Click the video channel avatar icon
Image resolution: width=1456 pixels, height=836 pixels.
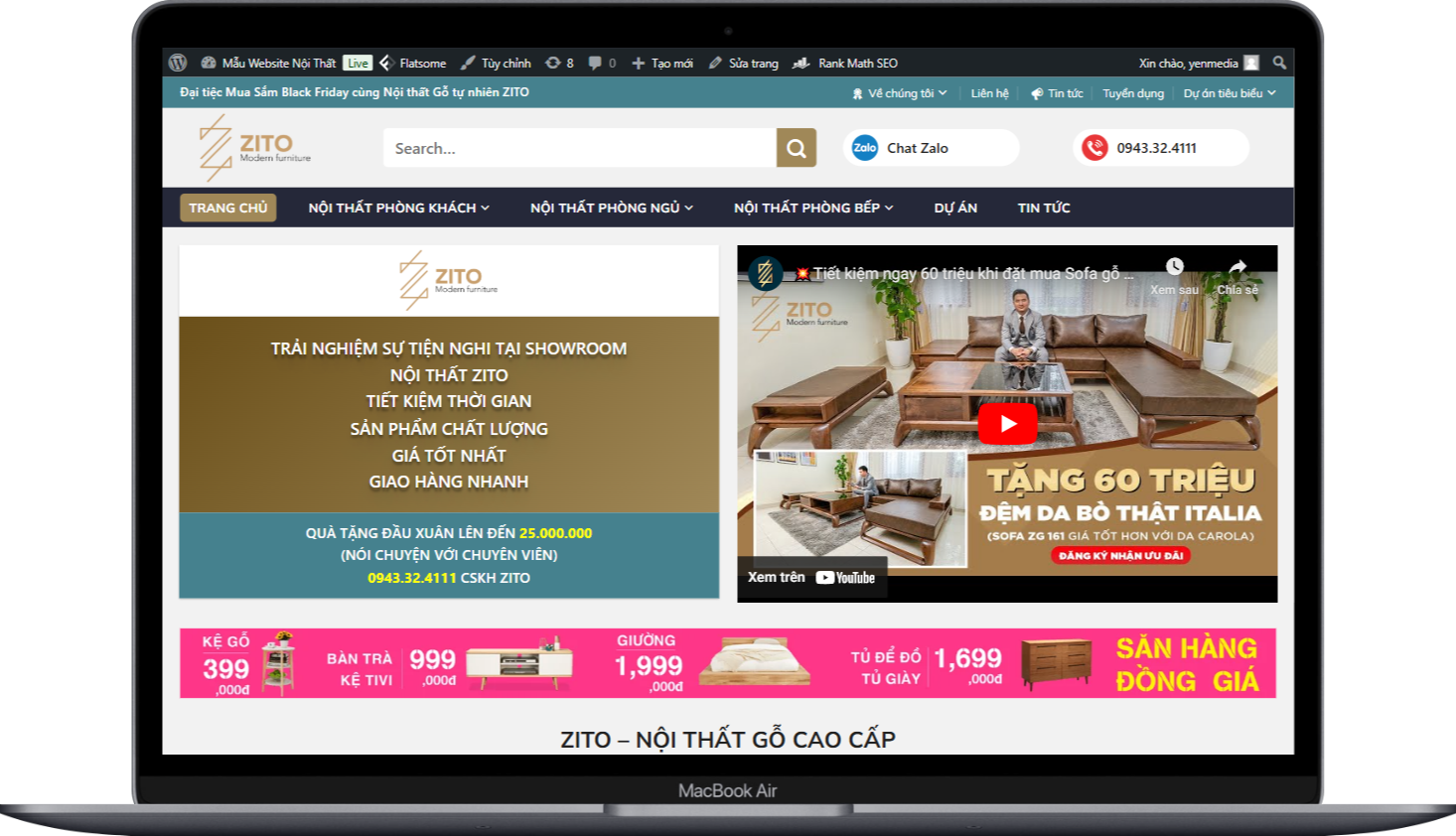(x=766, y=273)
